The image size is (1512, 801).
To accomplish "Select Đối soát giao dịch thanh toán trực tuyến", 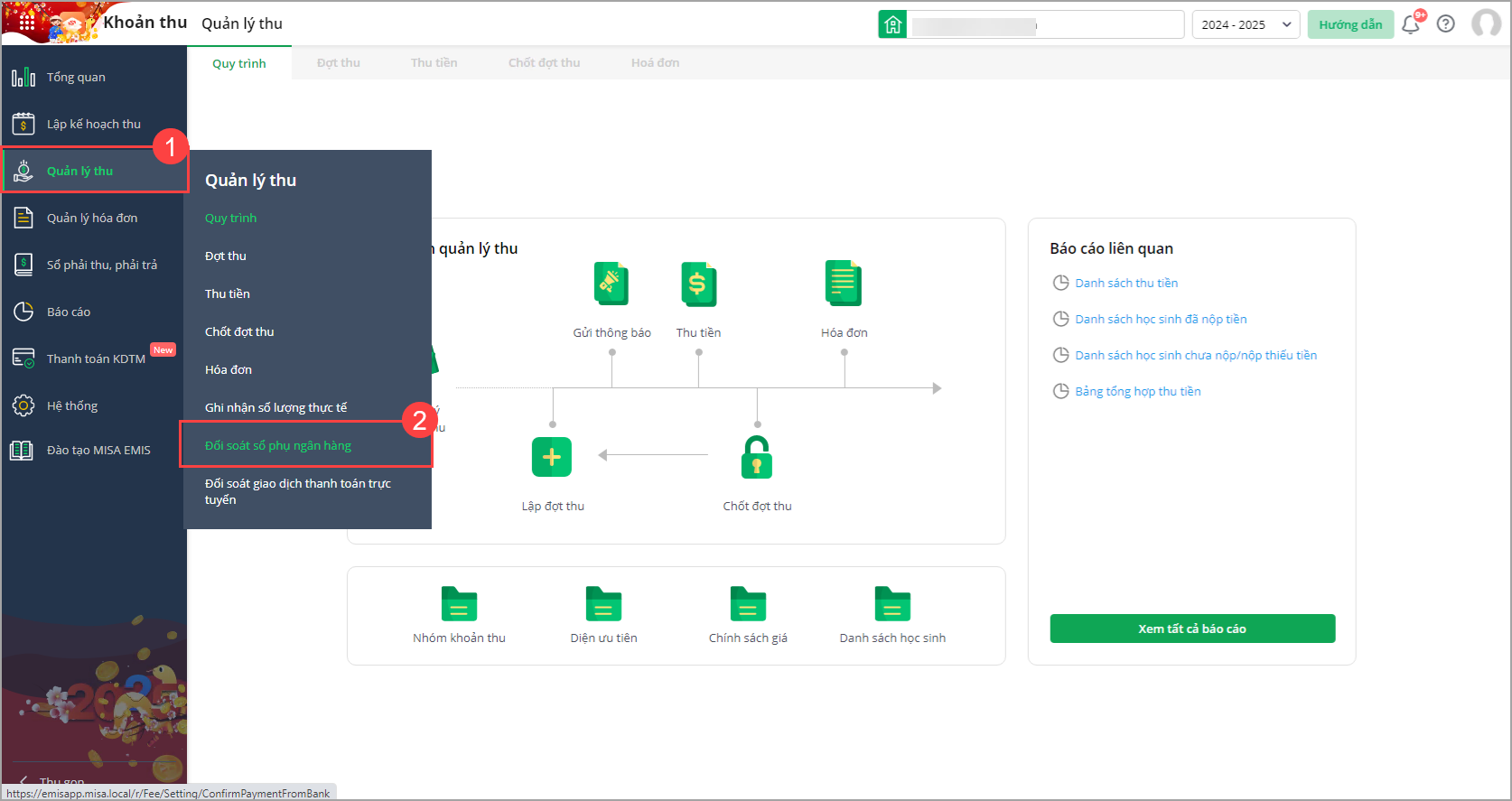I will click(298, 491).
